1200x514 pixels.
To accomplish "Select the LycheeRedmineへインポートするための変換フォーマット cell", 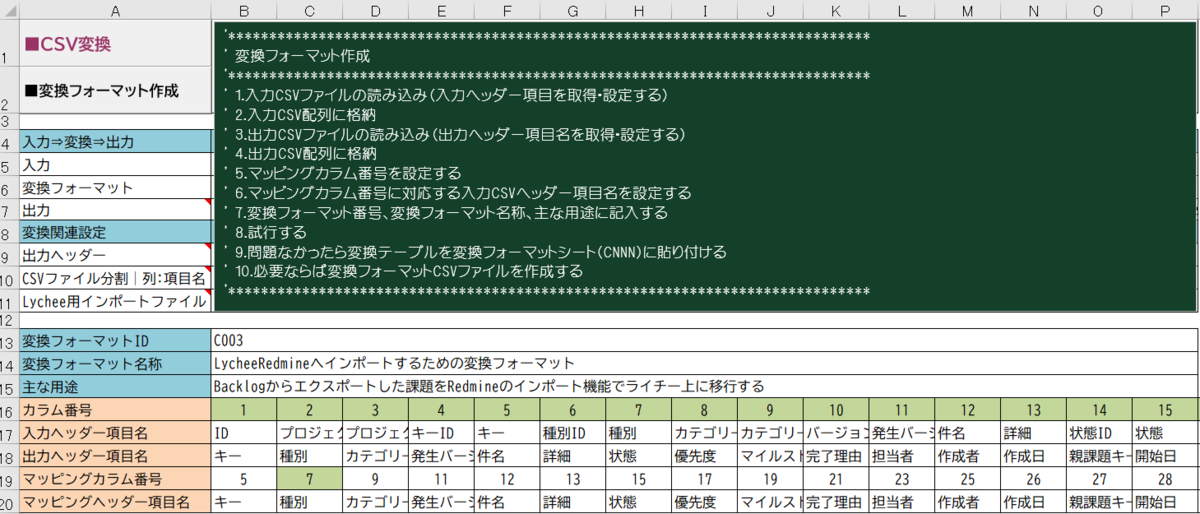I will pyautogui.click(x=705, y=364).
